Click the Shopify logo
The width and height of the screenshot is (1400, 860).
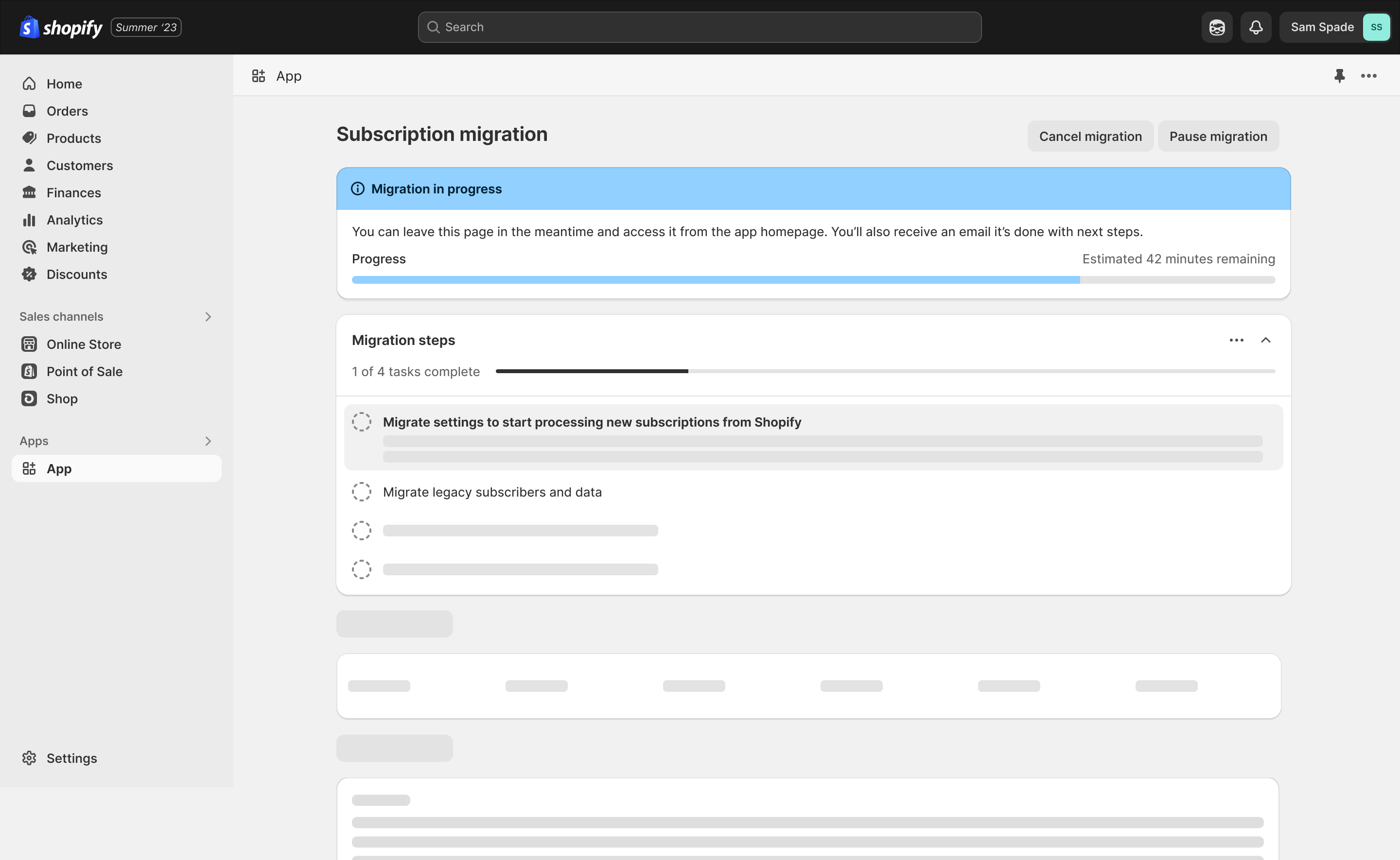(61, 27)
